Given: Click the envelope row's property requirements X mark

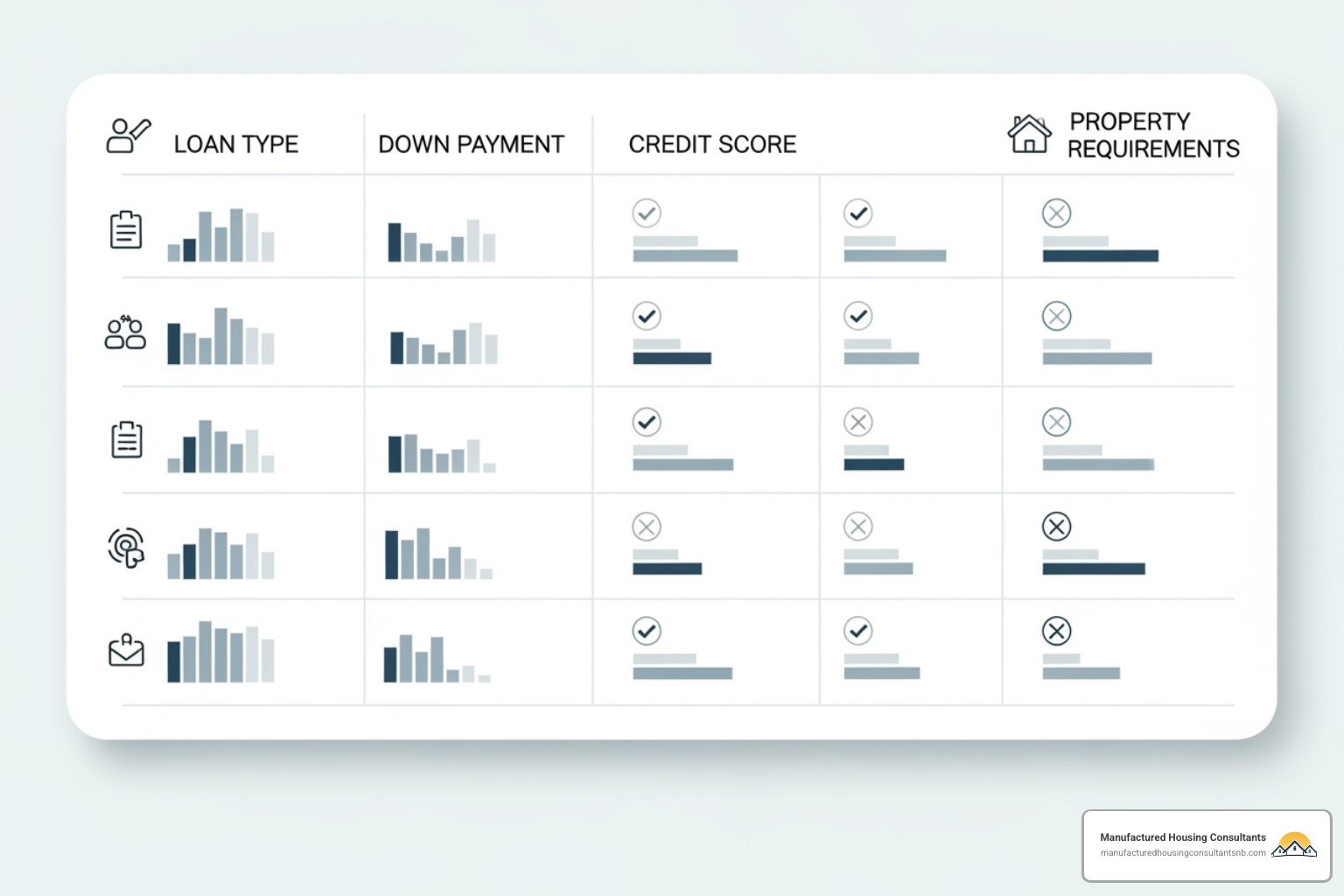Looking at the screenshot, I should 1057,631.
